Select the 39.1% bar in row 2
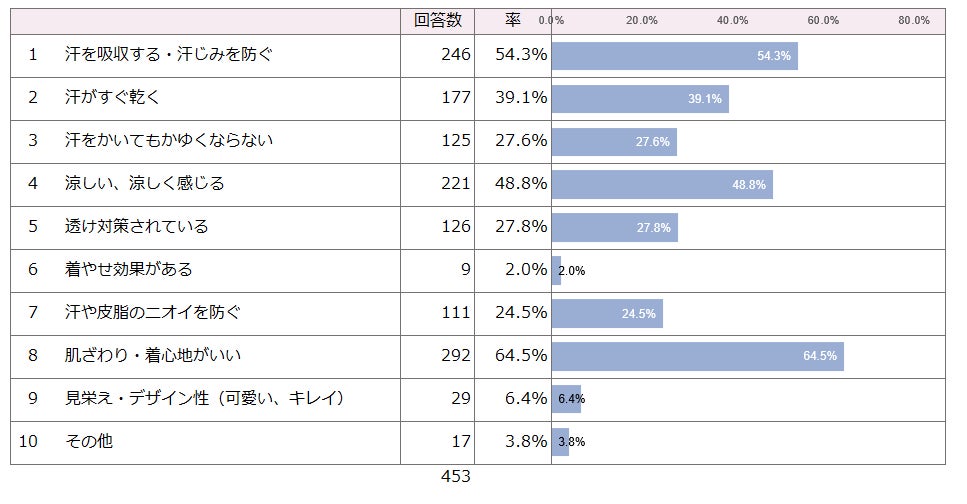Viewport: 967px width, 504px height. [x=640, y=99]
